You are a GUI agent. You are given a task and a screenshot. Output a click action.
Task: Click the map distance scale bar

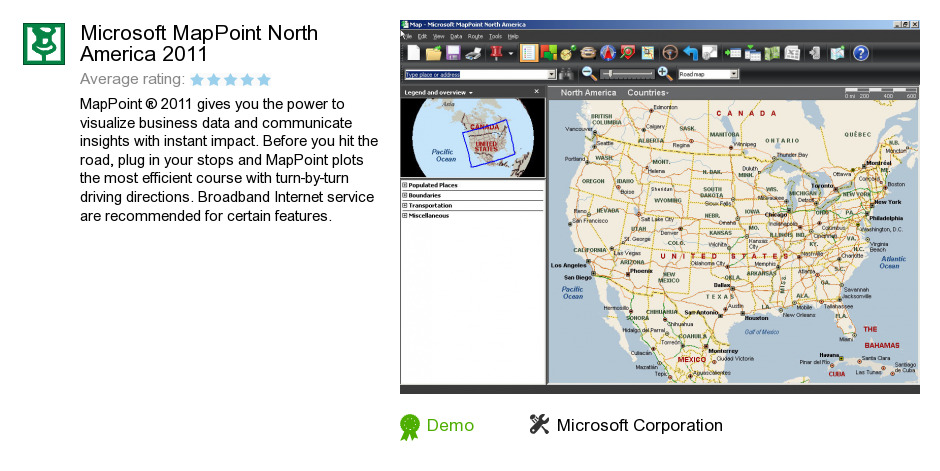tap(881, 93)
